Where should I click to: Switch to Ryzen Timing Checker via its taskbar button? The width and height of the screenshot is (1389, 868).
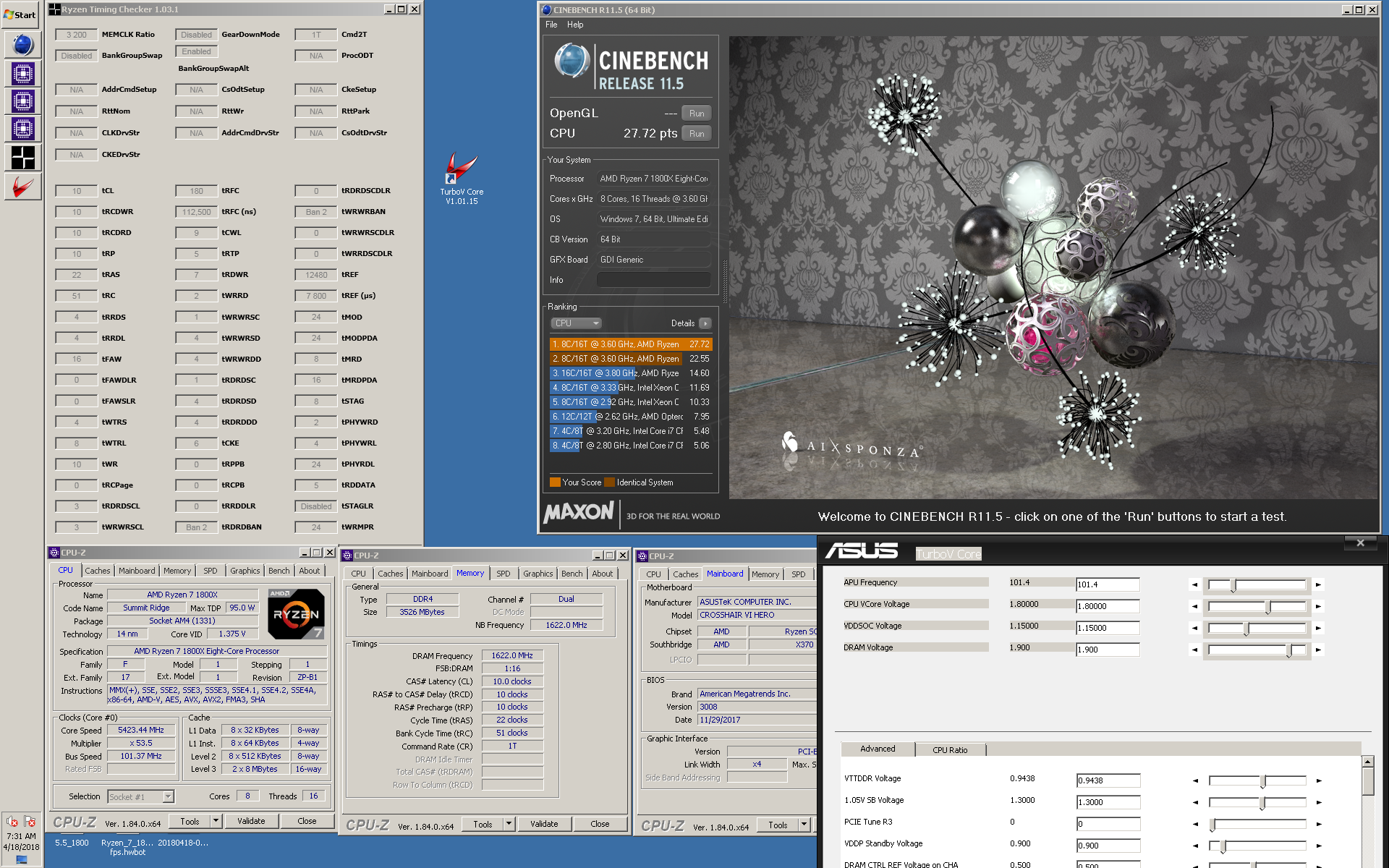click(x=23, y=157)
